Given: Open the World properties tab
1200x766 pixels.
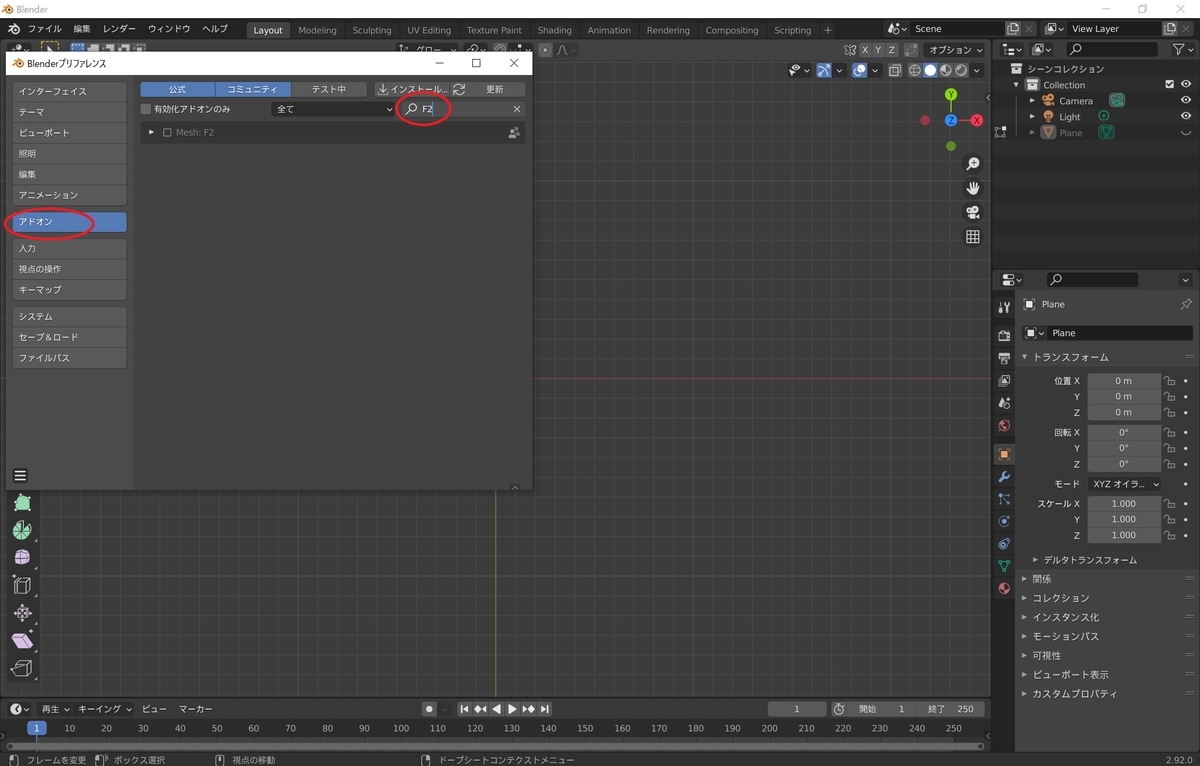Looking at the screenshot, I should 1004,426.
